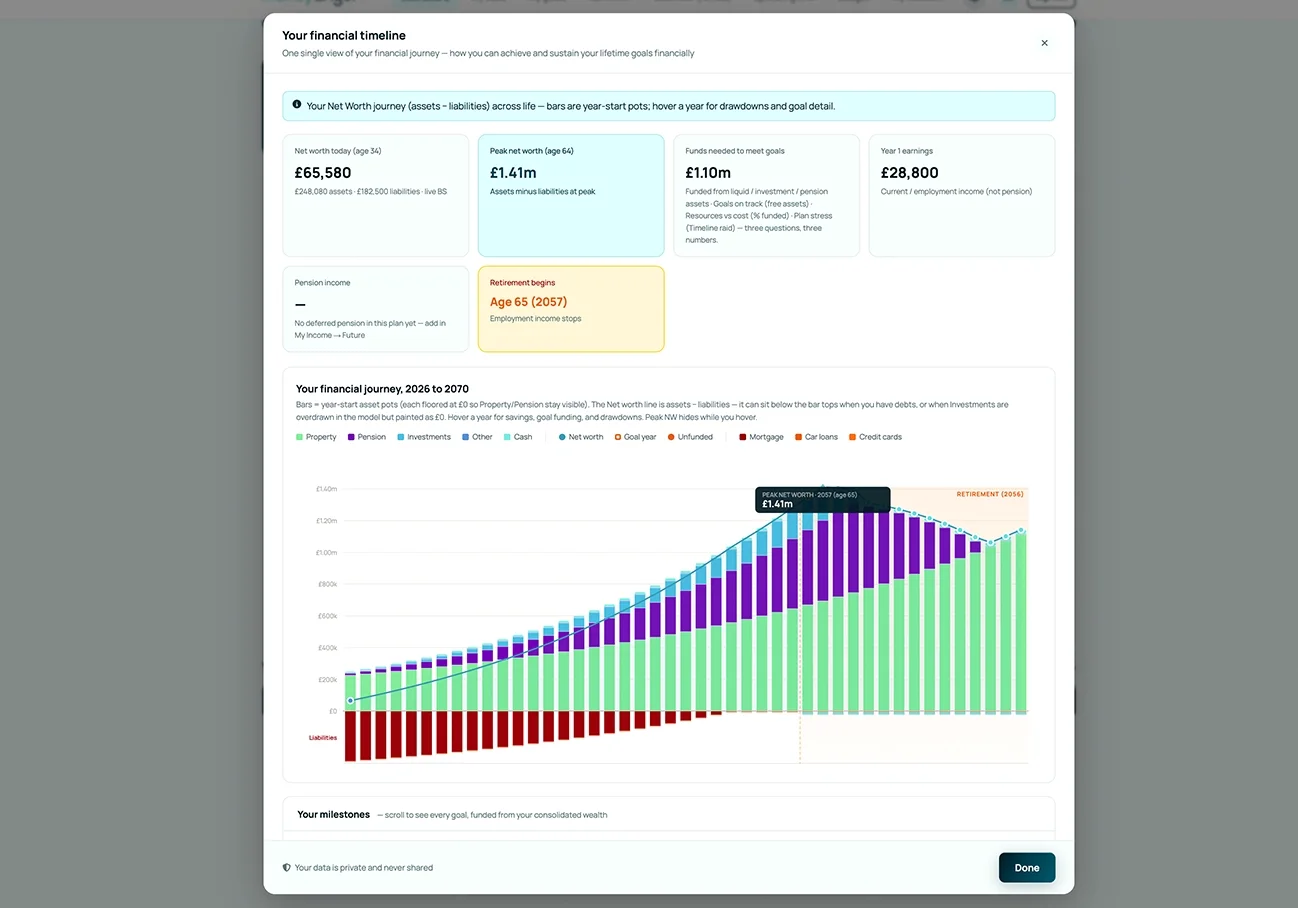The width and height of the screenshot is (1298, 908).
Task: Click the Mortgage legend entry
Action: point(761,437)
